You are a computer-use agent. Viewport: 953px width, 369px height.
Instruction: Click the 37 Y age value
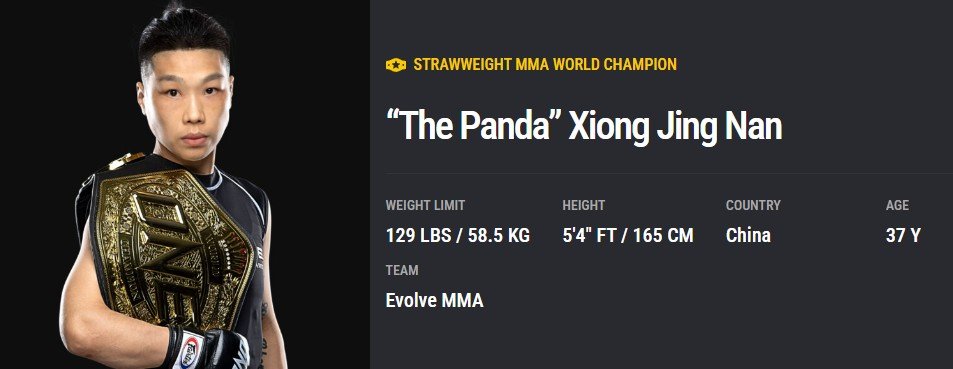(903, 235)
